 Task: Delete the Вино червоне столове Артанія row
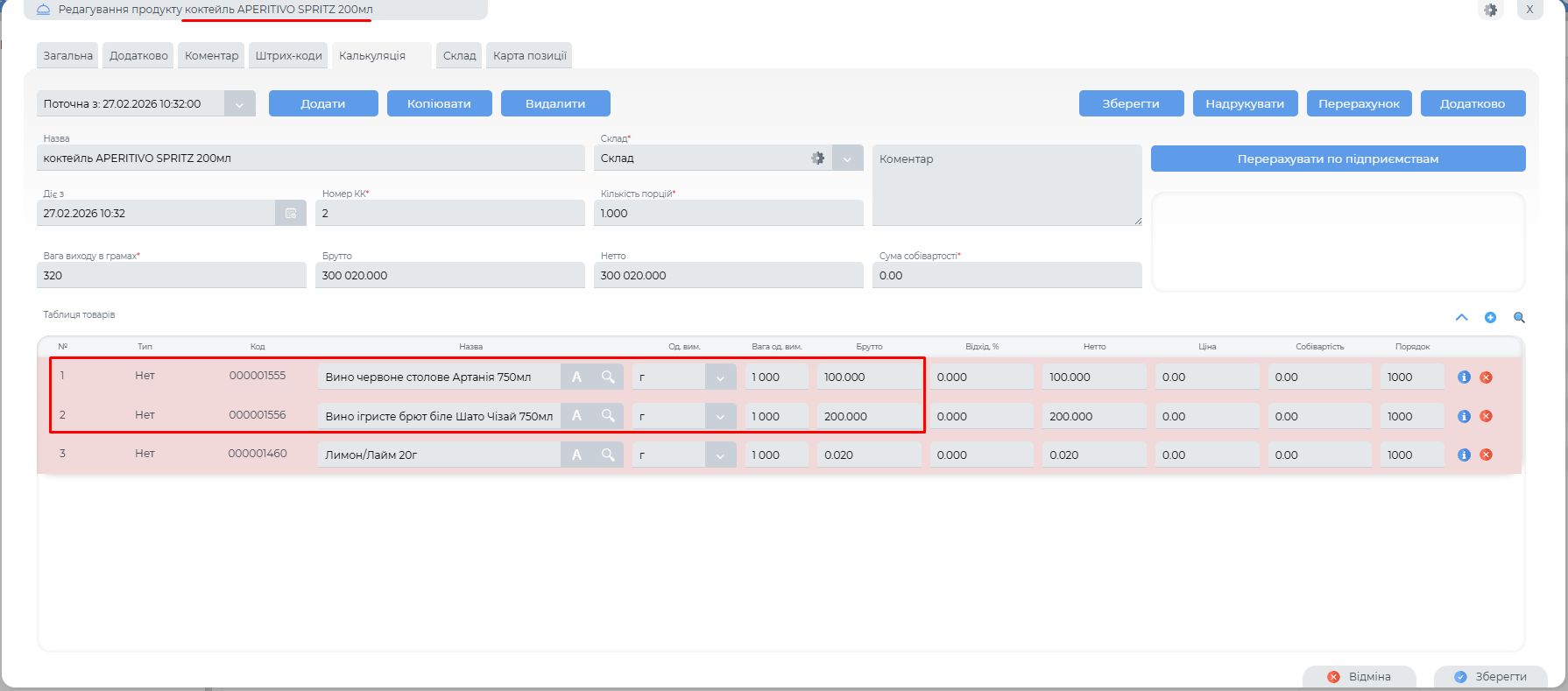(1487, 377)
